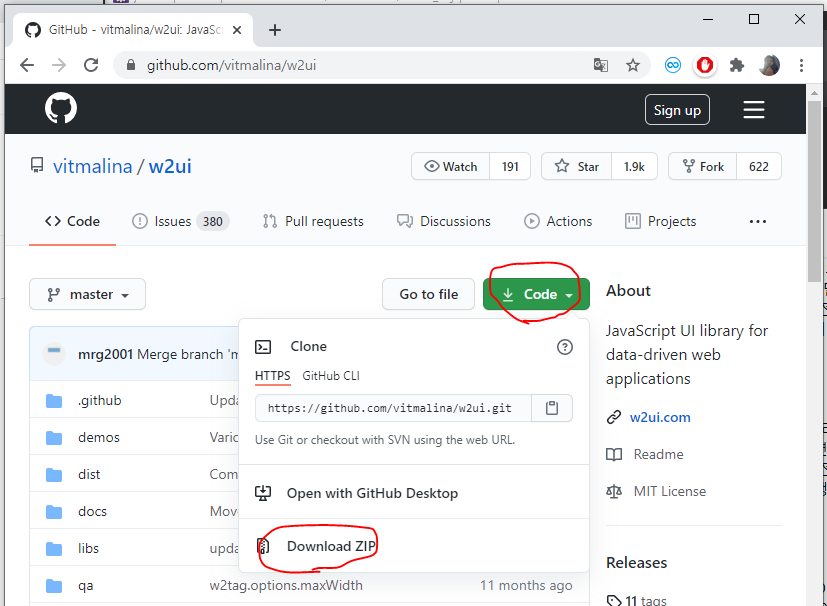This screenshot has width=827, height=606.
Task: Visit the w2ui.com website link
Action: (x=660, y=417)
